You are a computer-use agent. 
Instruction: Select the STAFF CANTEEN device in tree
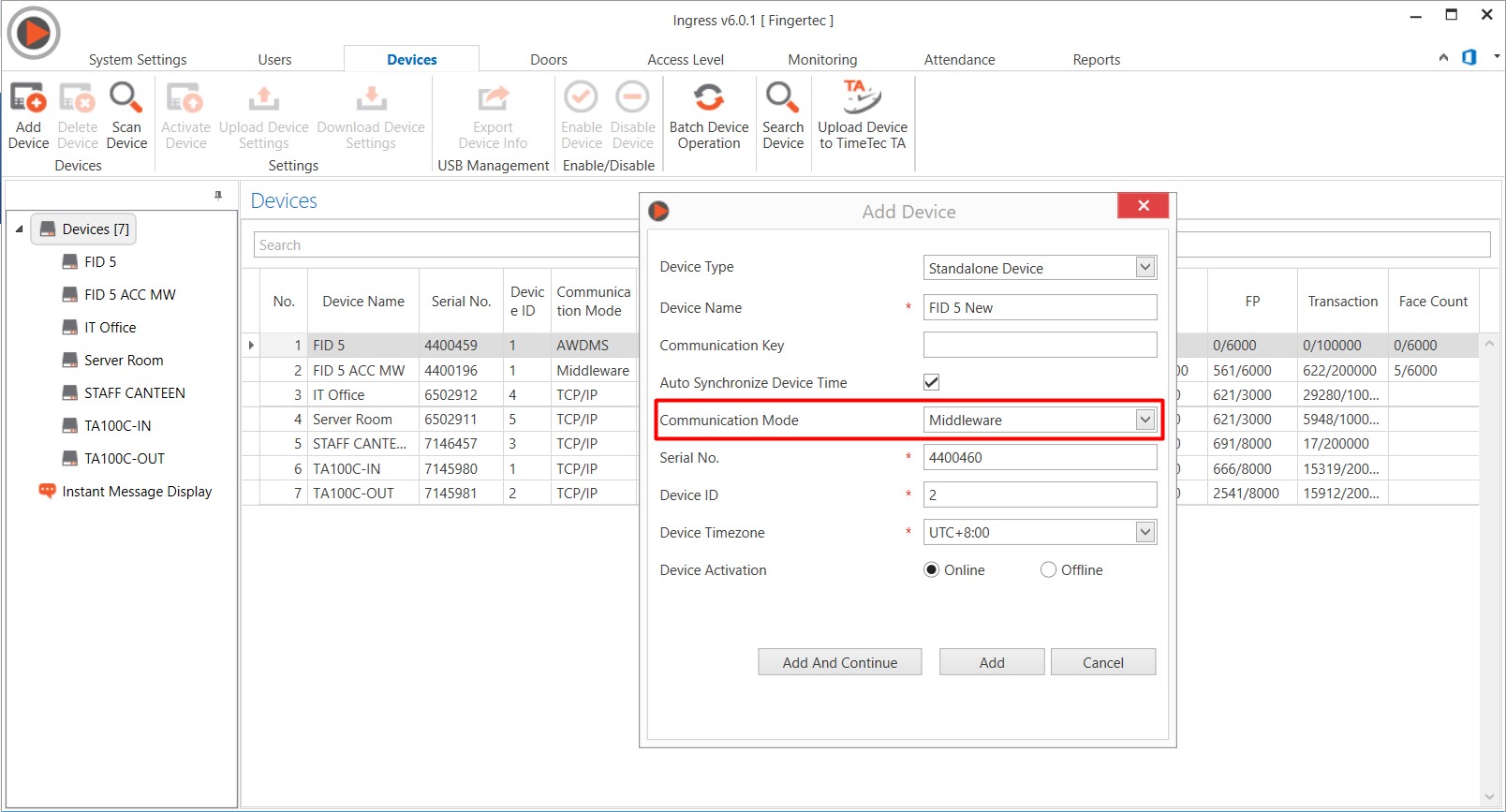tap(134, 393)
